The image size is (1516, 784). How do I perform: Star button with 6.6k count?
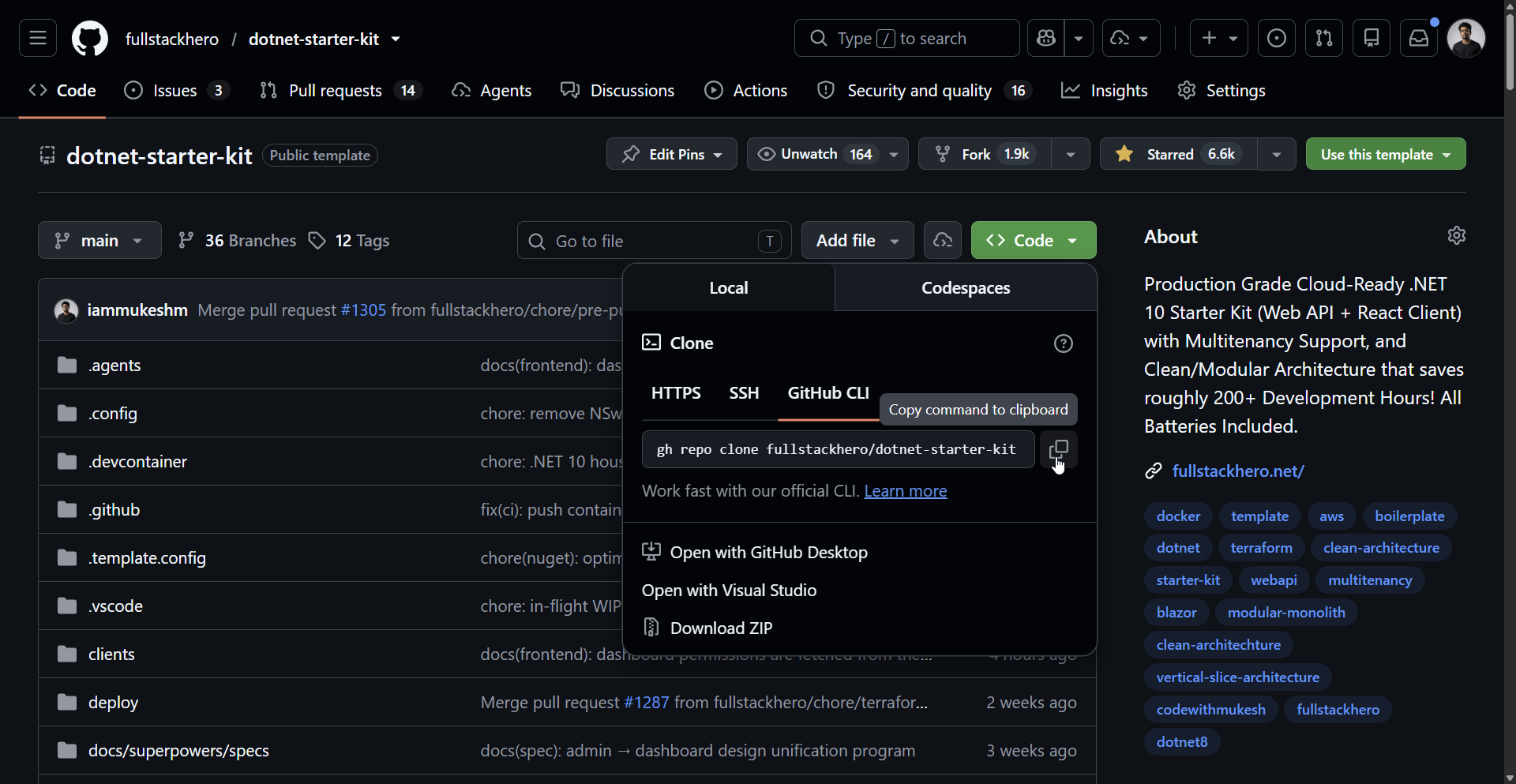point(1178,154)
